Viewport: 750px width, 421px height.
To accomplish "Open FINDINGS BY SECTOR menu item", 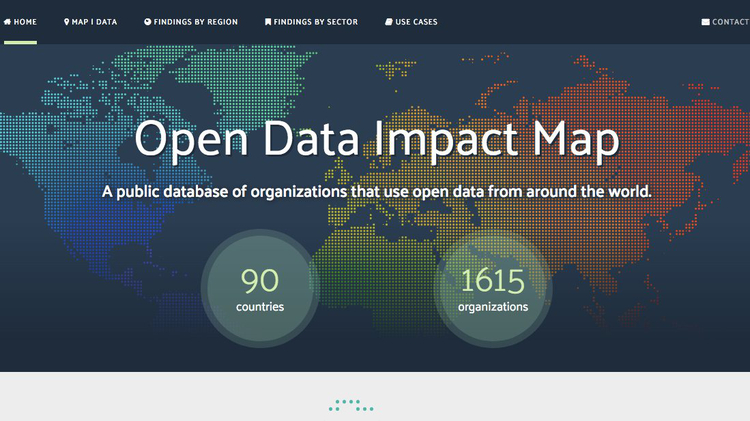I will (x=311, y=22).
